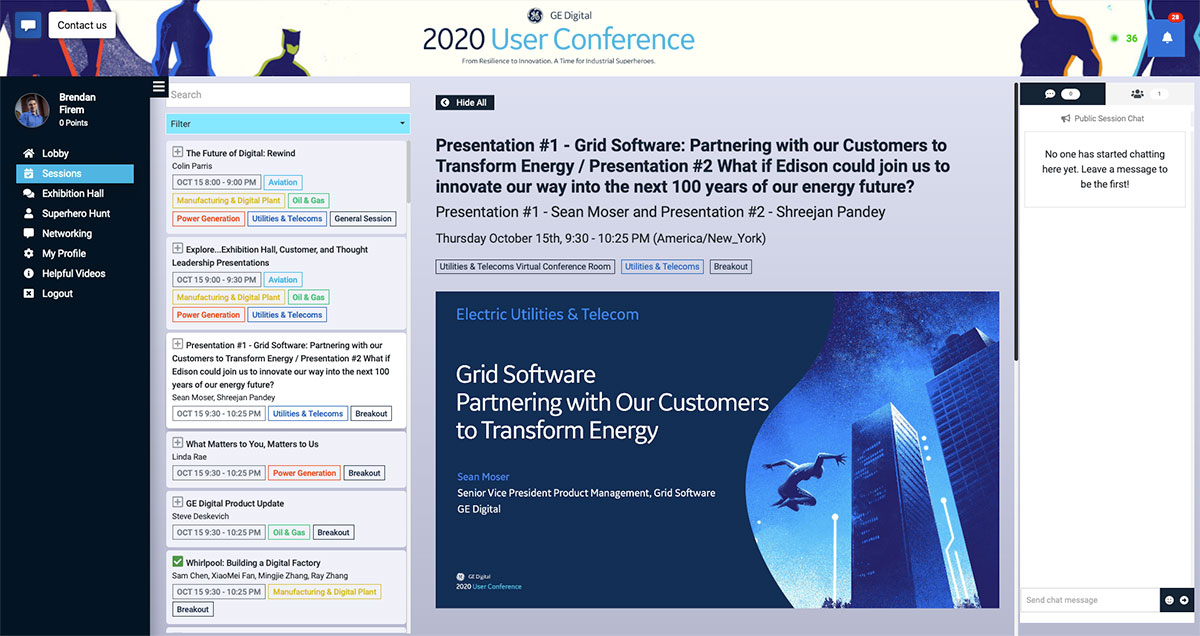Click the notification bell icon
Viewport: 1200px width, 636px height.
click(x=1166, y=38)
